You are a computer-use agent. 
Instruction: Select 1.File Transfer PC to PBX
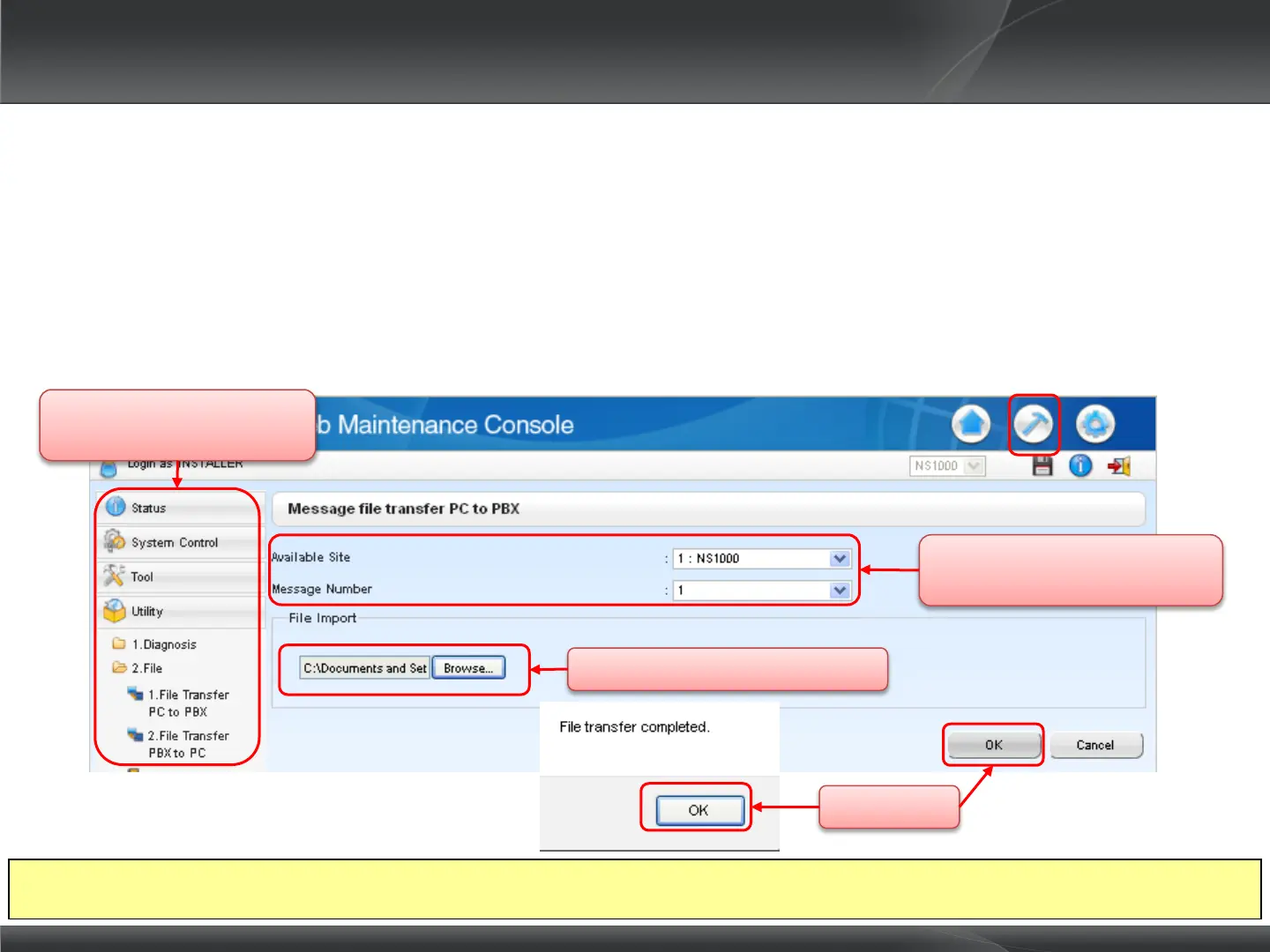coord(179,703)
